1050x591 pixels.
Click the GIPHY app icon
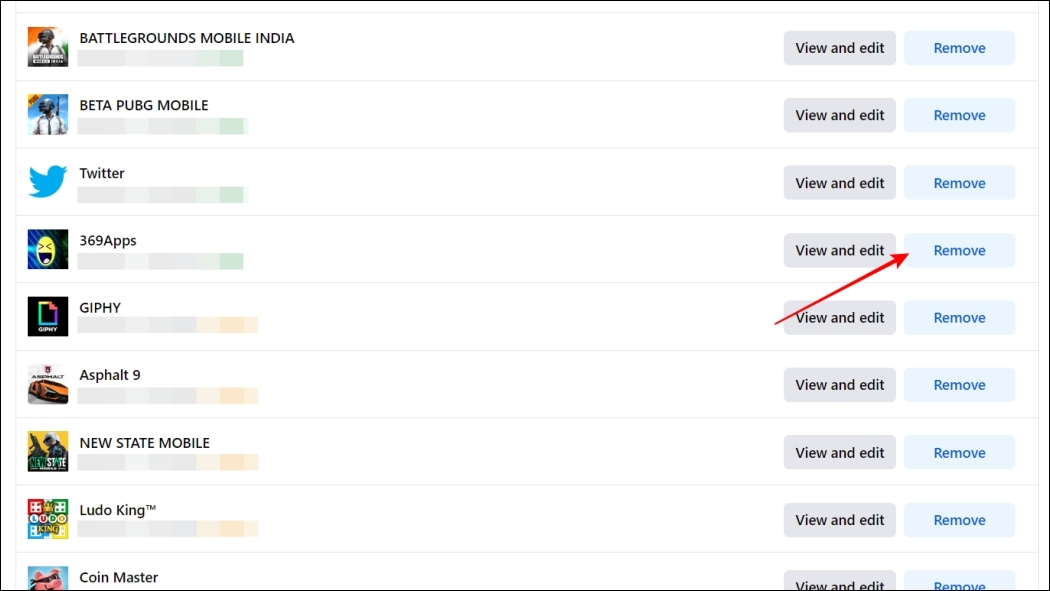48,317
